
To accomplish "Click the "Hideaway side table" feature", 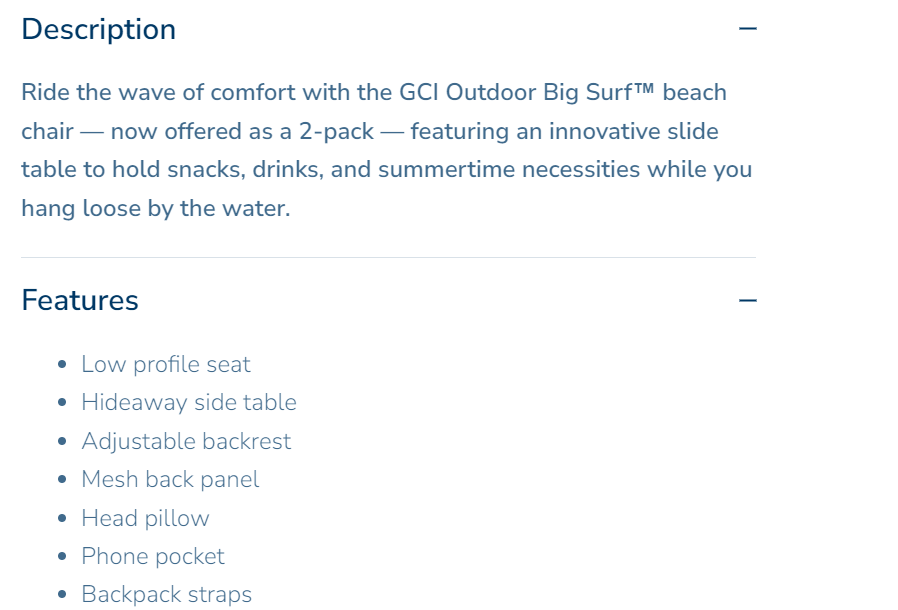I will [x=189, y=402].
